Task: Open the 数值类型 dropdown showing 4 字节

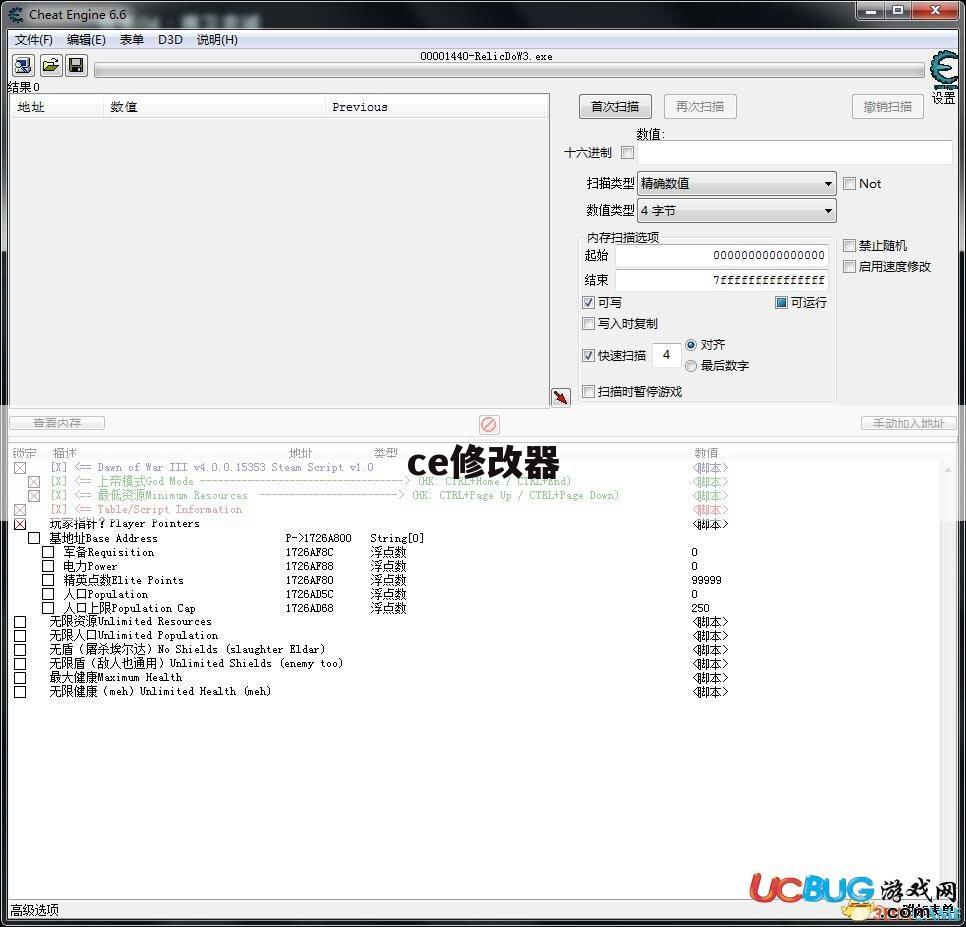Action: [737, 211]
